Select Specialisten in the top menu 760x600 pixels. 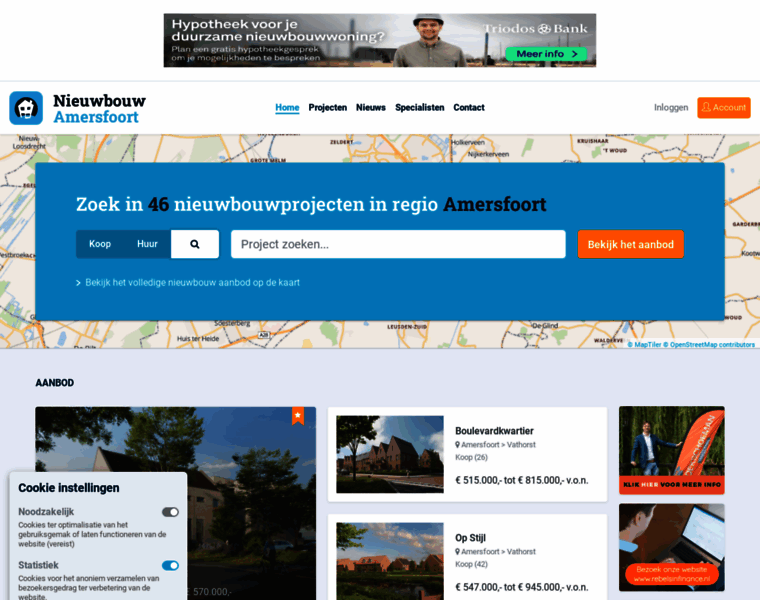tap(420, 108)
